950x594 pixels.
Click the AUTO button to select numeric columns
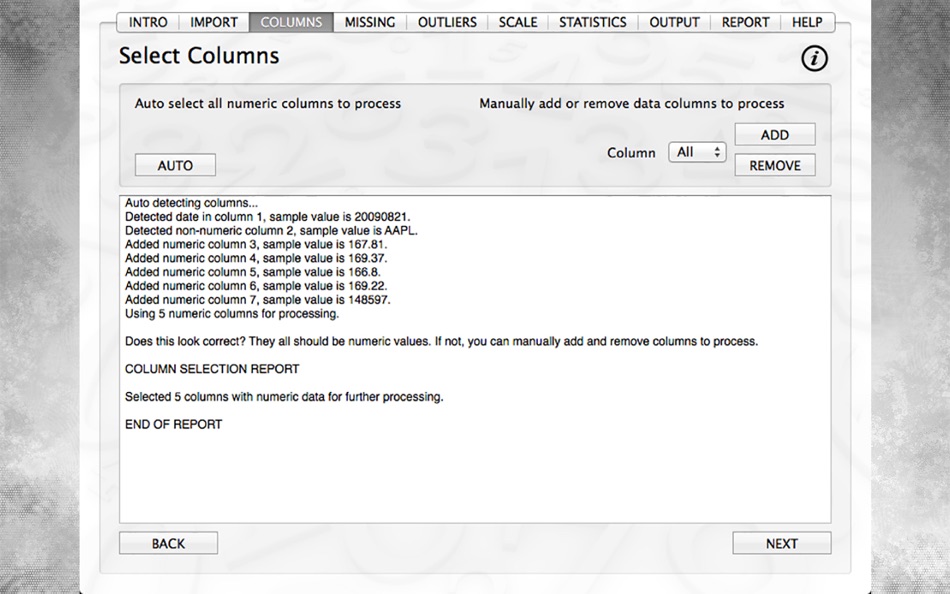point(175,165)
